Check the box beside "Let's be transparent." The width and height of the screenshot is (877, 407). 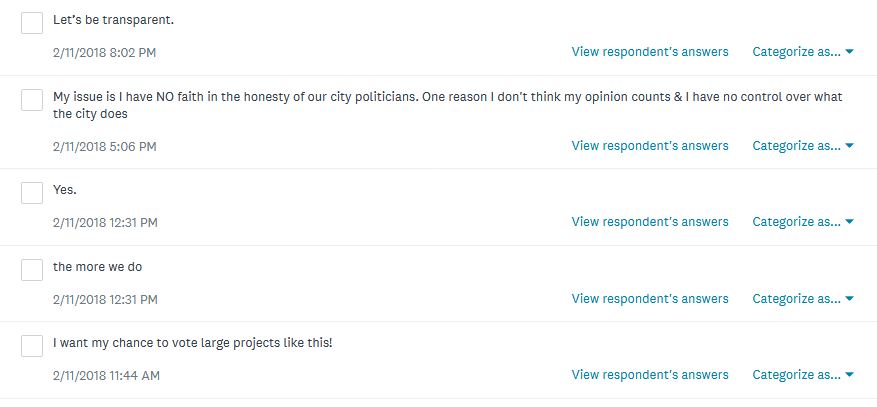pos(32,23)
